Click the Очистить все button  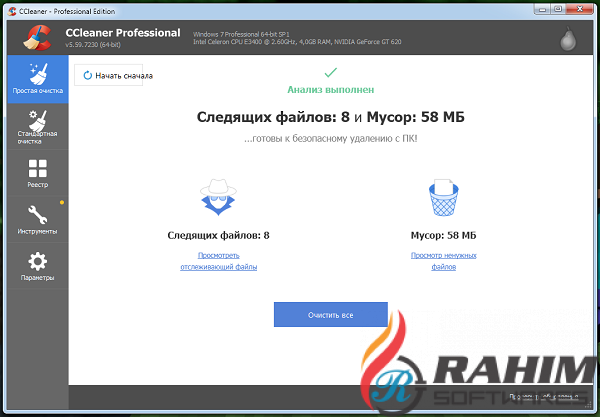pos(331,315)
